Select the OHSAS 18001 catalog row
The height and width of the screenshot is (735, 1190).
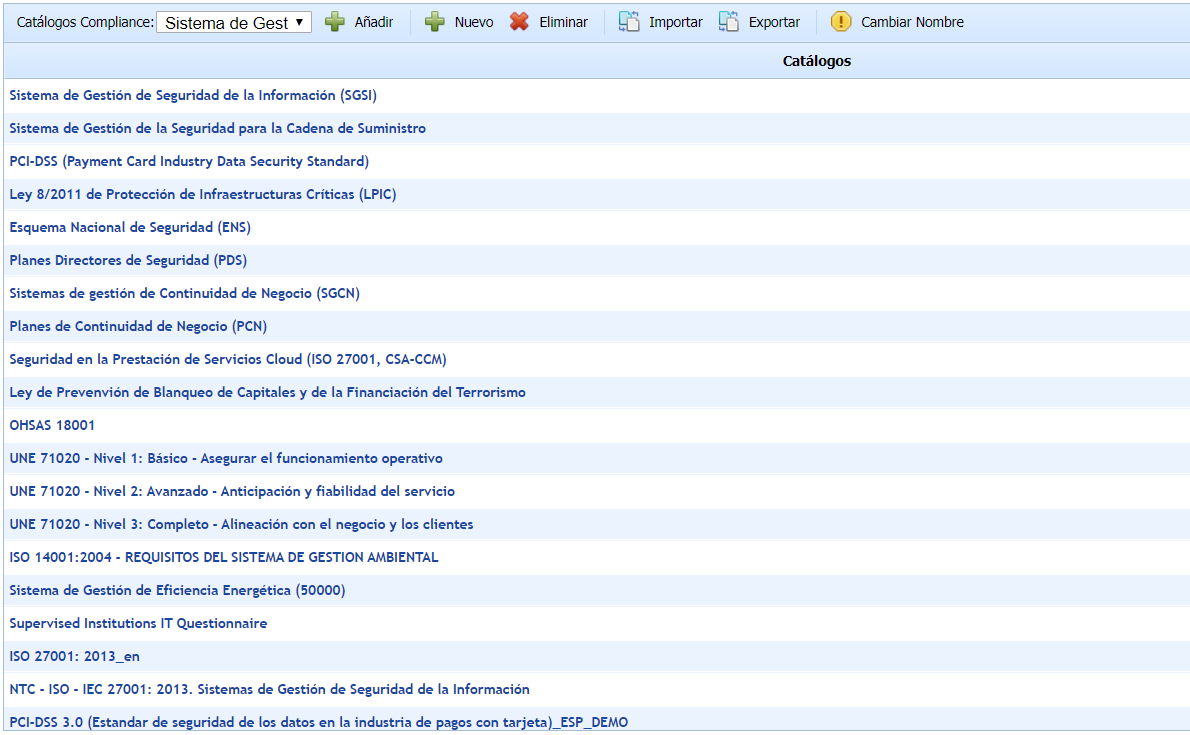click(x=52, y=426)
